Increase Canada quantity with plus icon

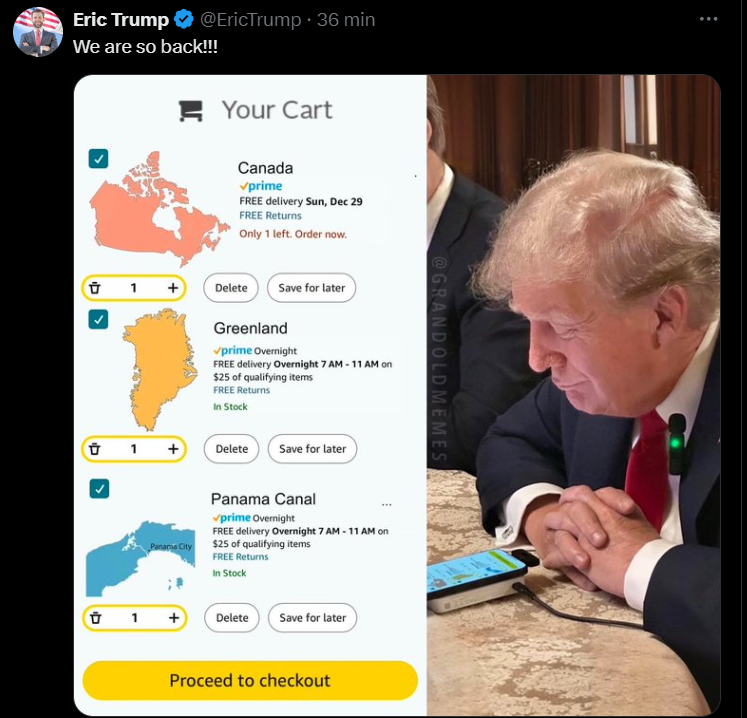point(173,288)
